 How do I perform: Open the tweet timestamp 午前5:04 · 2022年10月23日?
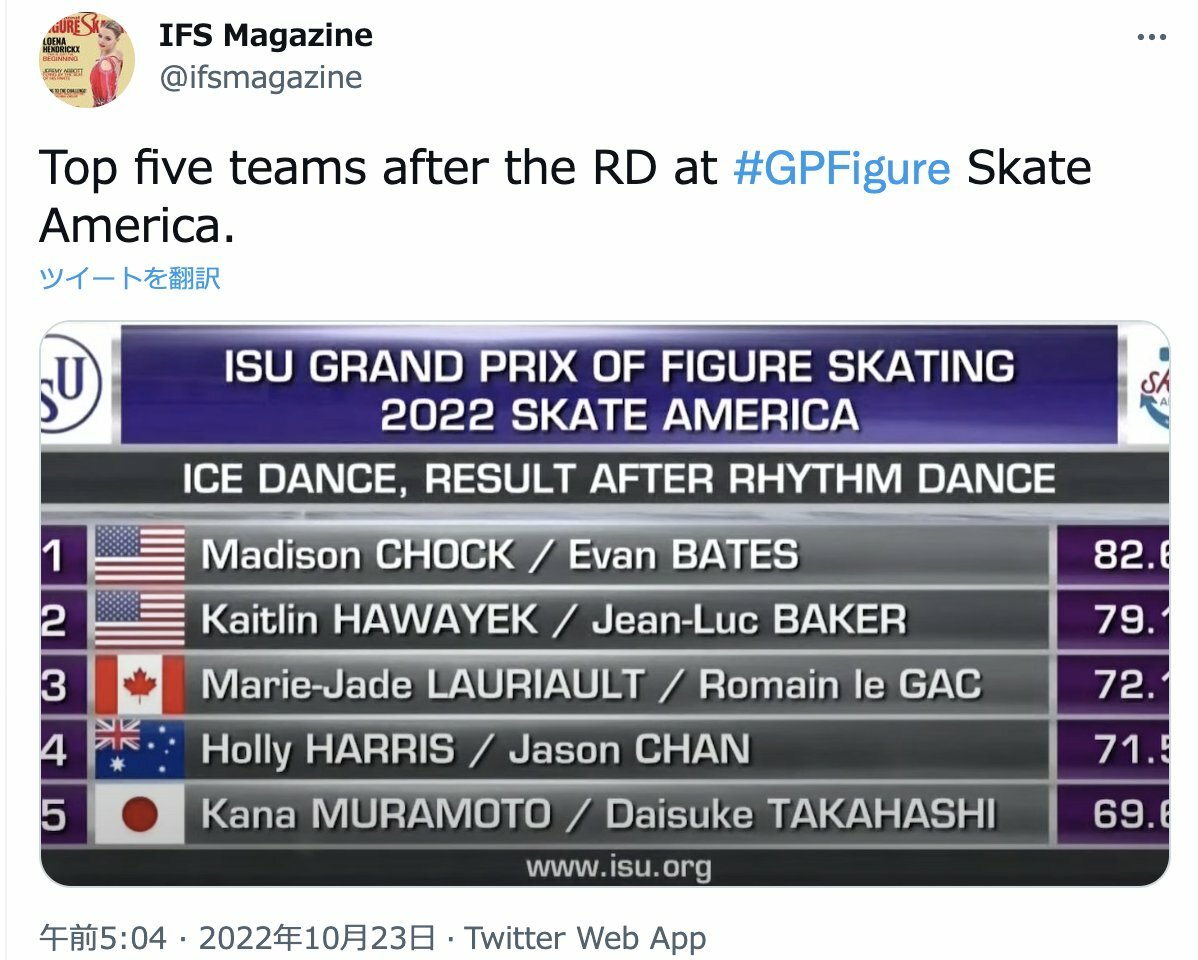point(238,938)
